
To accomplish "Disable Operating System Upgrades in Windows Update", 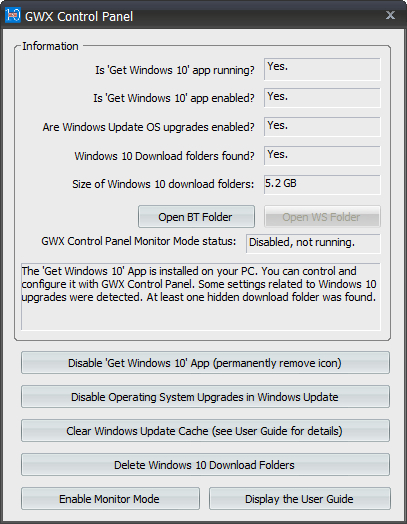I will pyautogui.click(x=205, y=397).
